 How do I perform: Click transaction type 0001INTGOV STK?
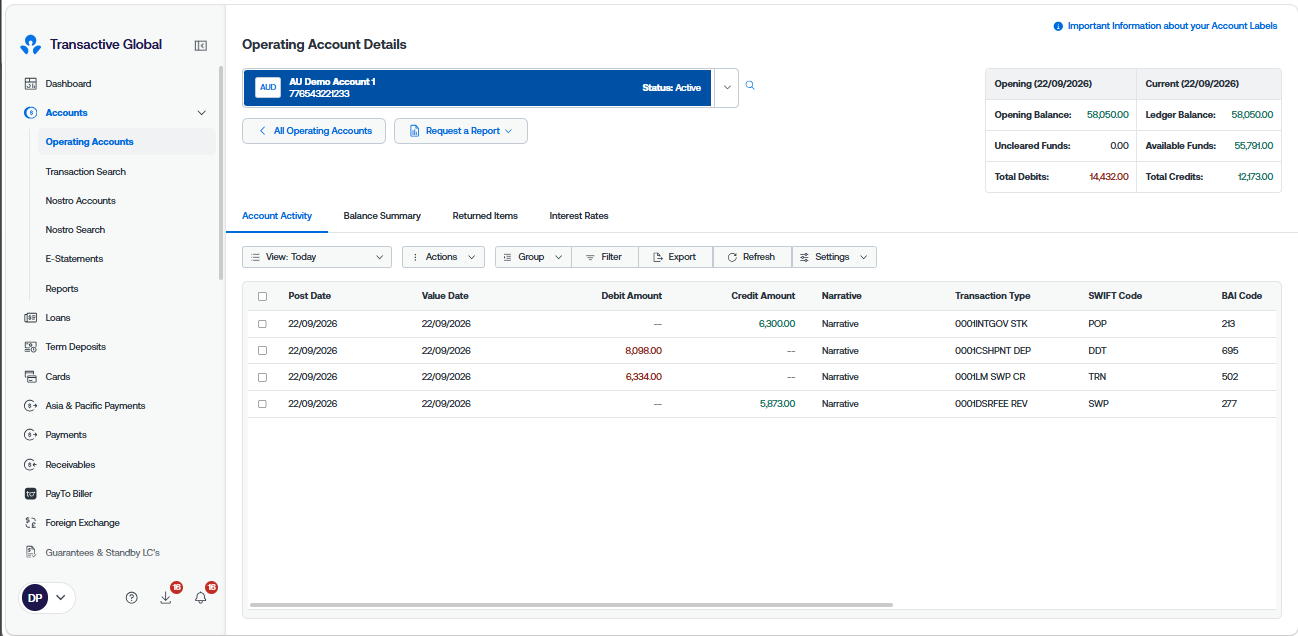[x=991, y=324]
